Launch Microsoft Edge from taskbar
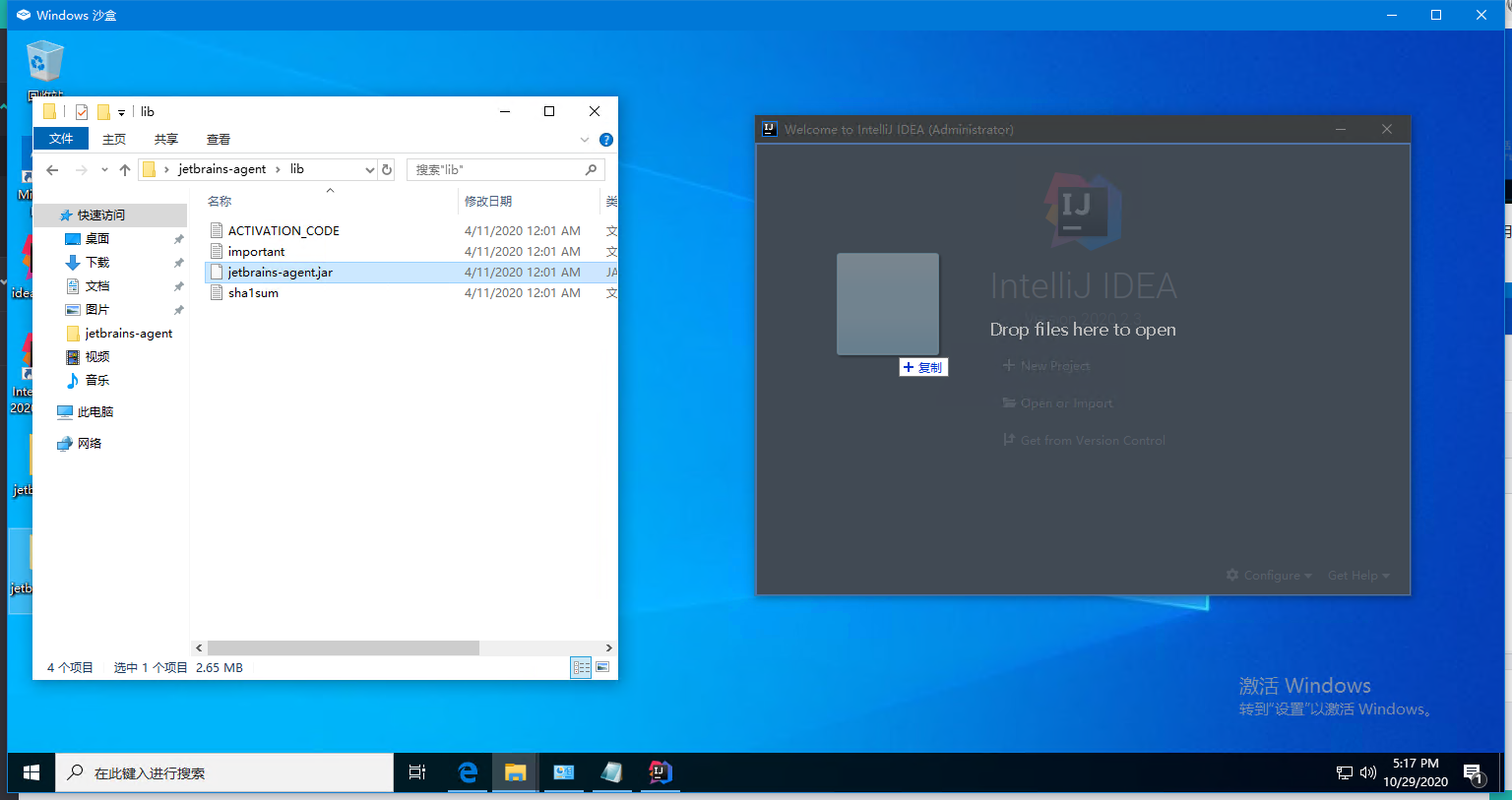 tap(468, 772)
